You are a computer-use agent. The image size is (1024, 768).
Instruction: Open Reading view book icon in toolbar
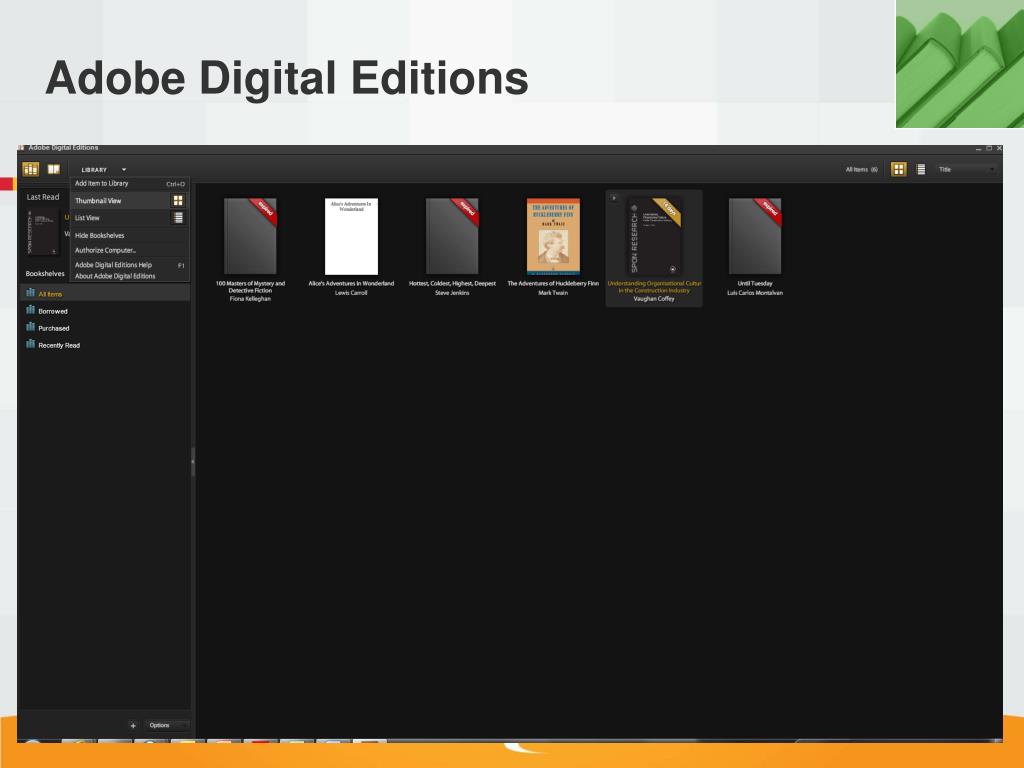[x=54, y=169]
